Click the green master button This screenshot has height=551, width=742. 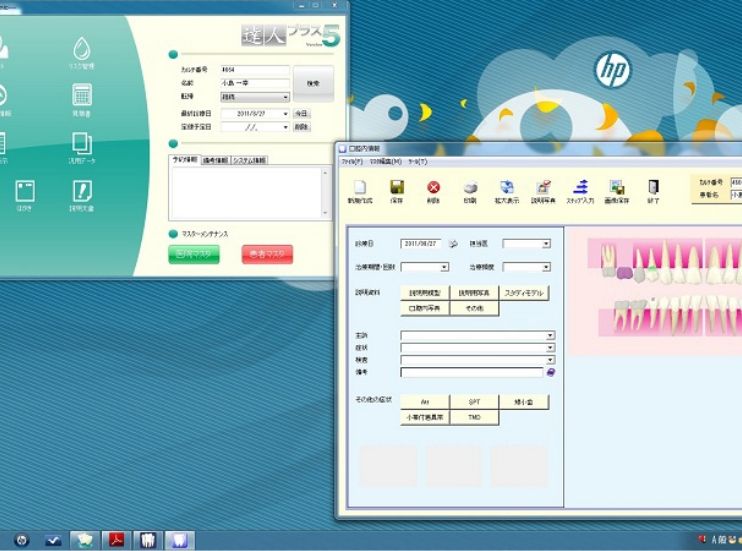tap(194, 254)
